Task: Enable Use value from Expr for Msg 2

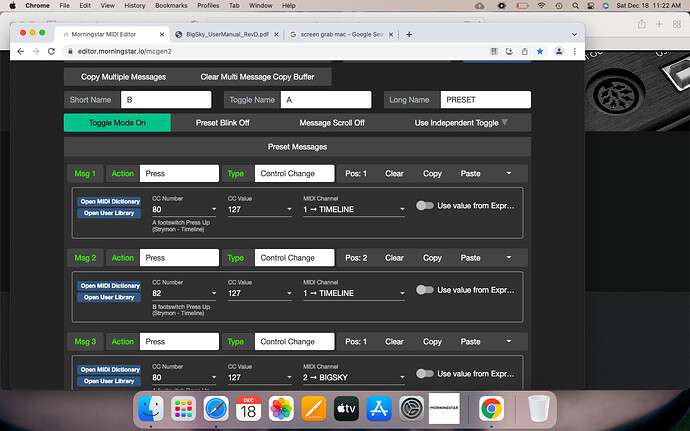Action: [425, 290]
